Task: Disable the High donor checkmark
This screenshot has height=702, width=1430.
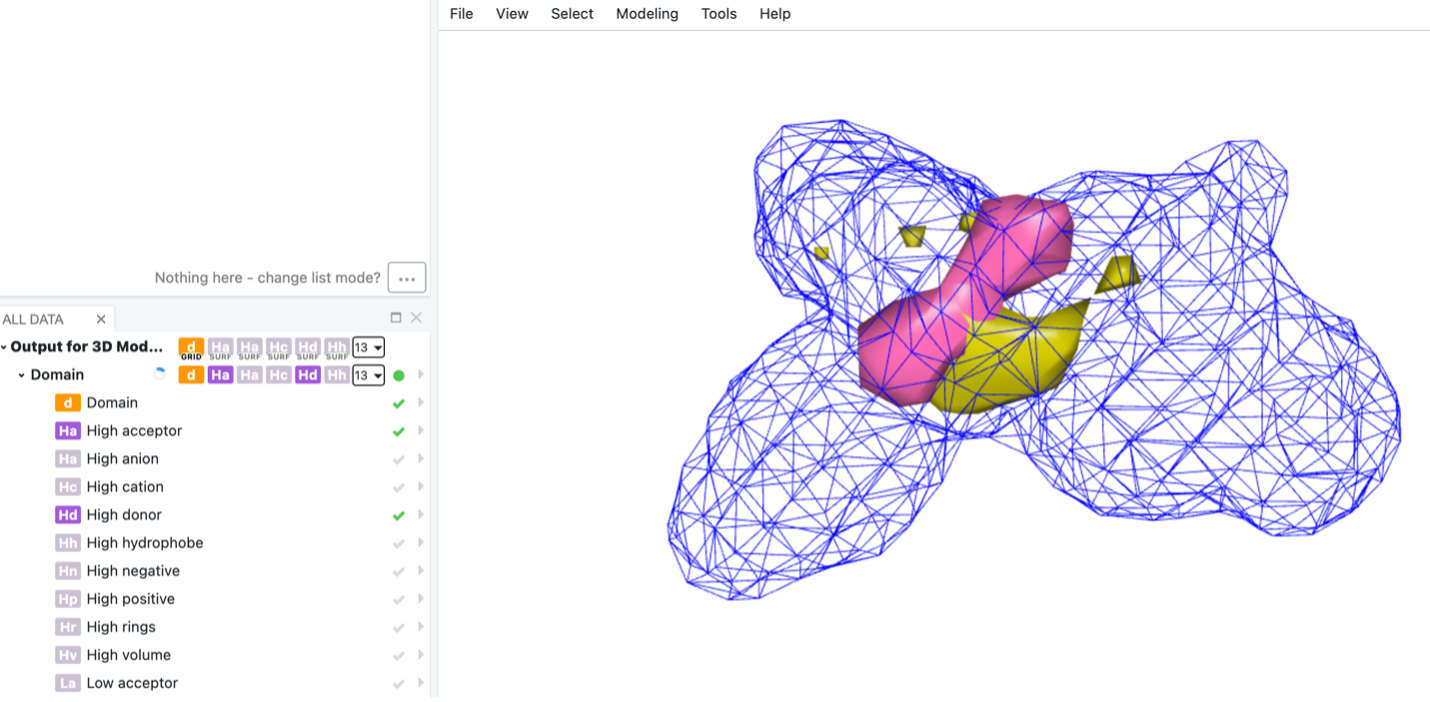Action: [398, 514]
